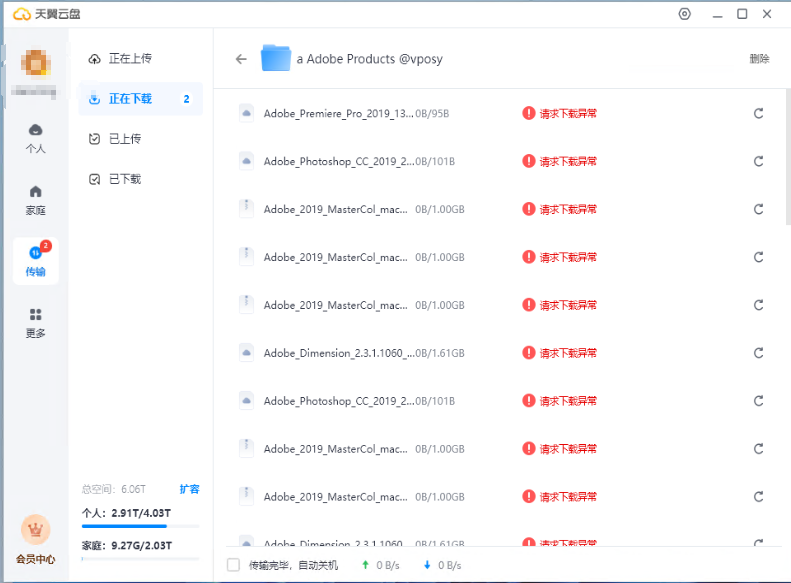Click error icon on Adobe_Premiere_Pro row

[528, 113]
